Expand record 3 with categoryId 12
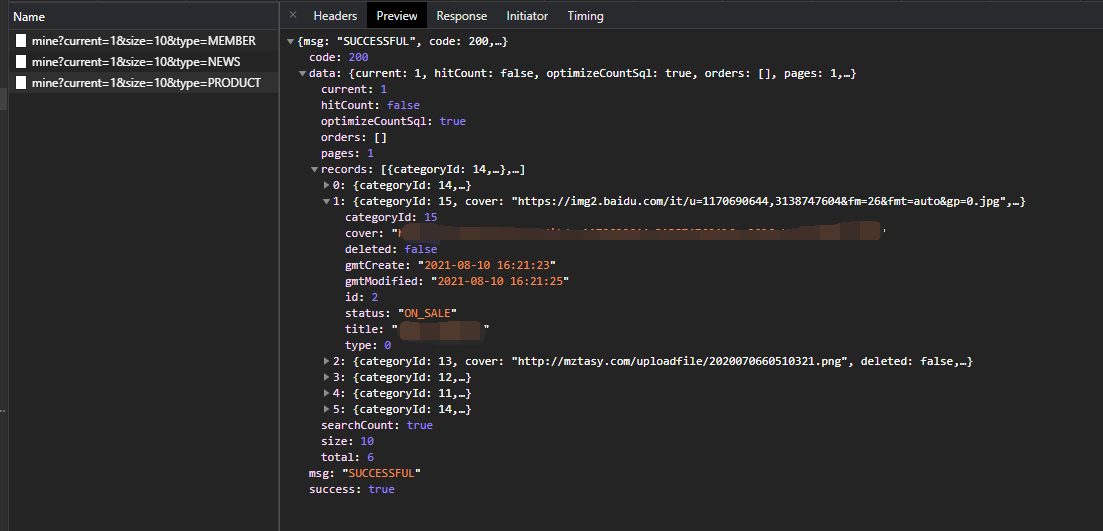1103x531 pixels. (327, 377)
